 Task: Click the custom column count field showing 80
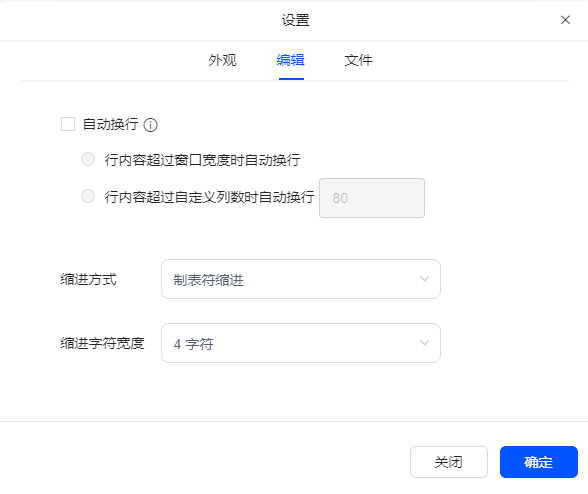372,198
